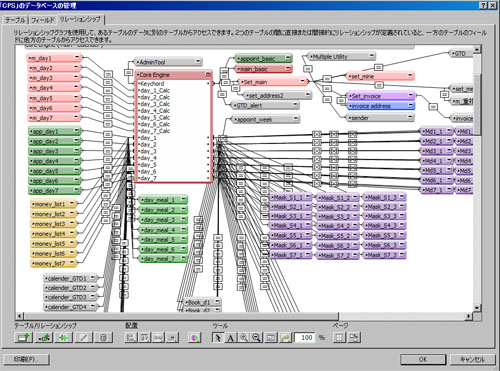Click the horizontal scrollbar left arrow
Image resolution: width=500 pixels, height=371 pixels.
click(x=20, y=316)
